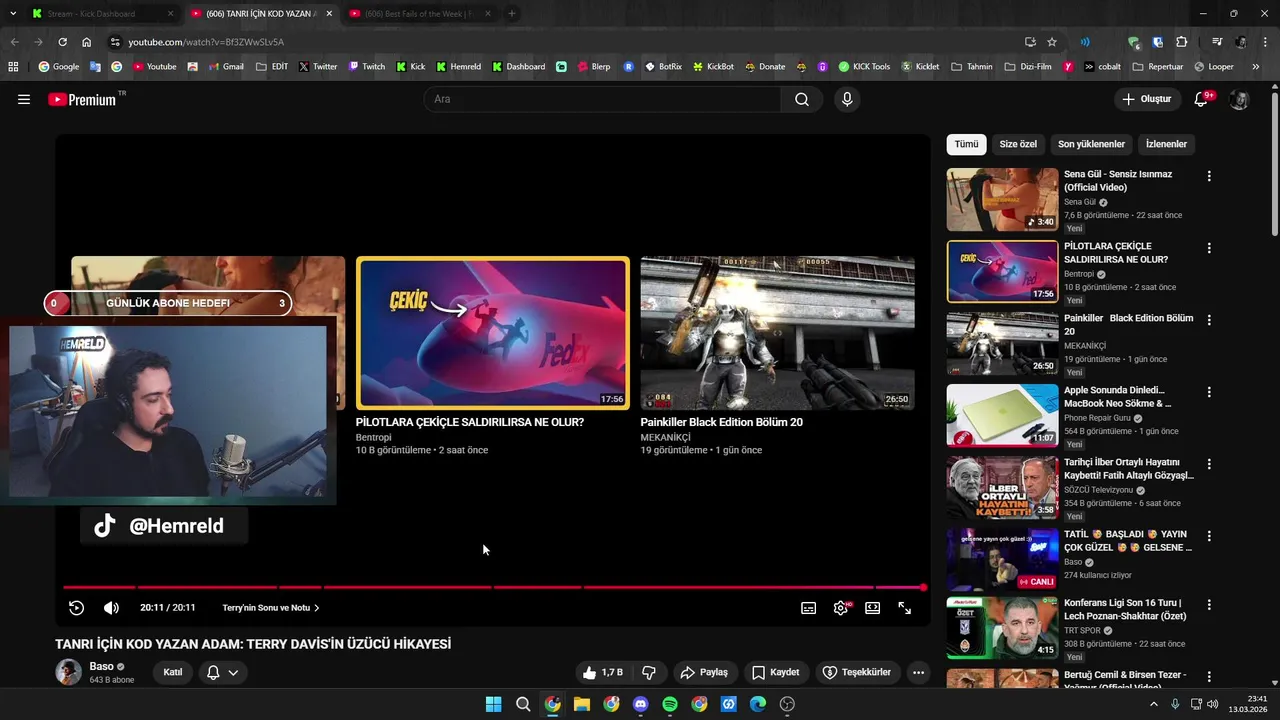This screenshot has height=720, width=1280.
Task: Open player settings gear
Action: 841,608
